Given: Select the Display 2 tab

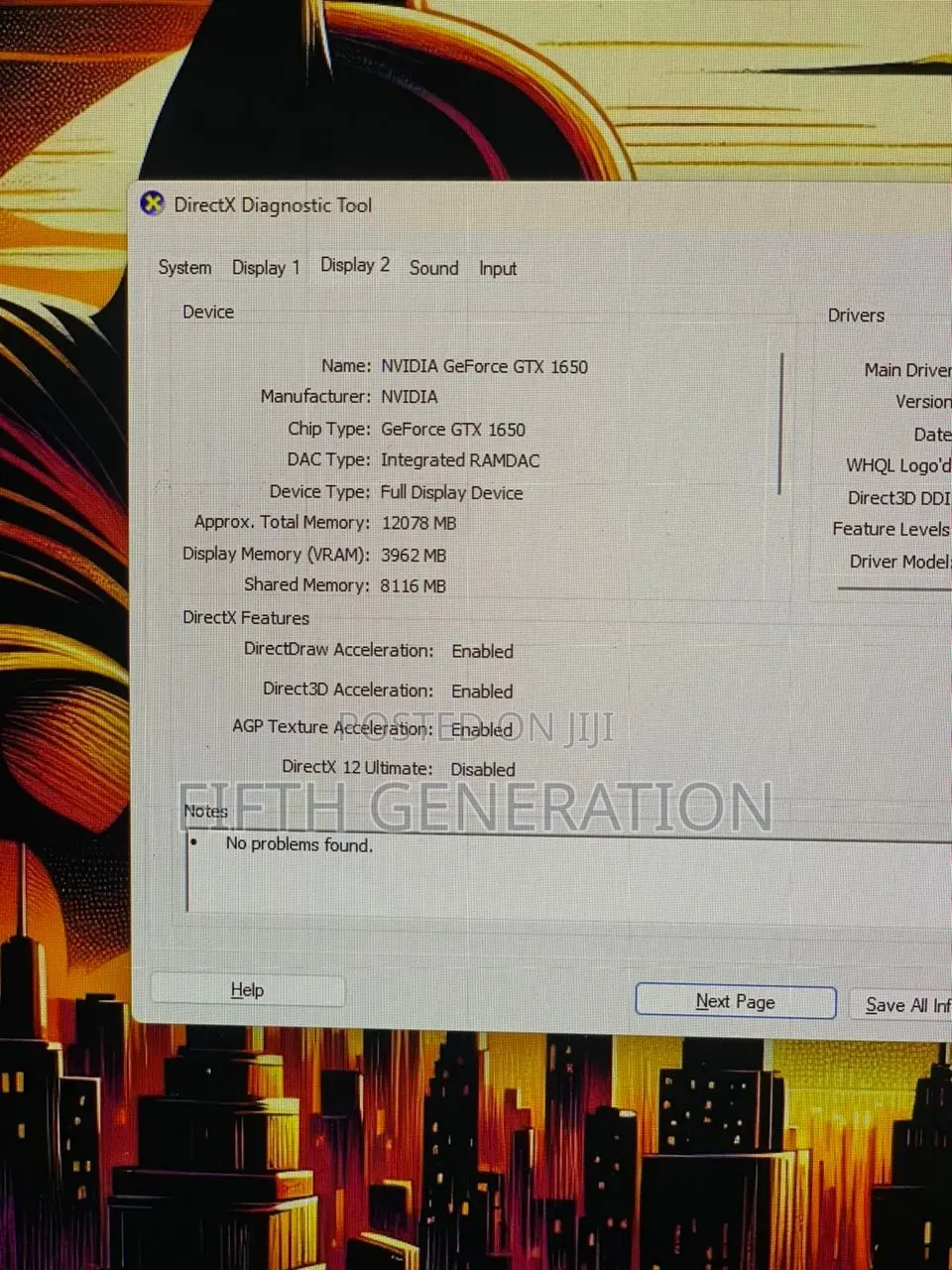Looking at the screenshot, I should pyautogui.click(x=355, y=265).
